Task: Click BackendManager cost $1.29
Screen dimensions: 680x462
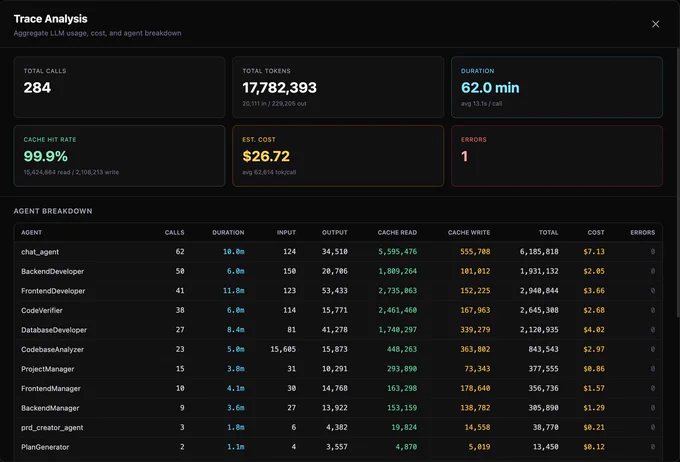Action: point(594,408)
